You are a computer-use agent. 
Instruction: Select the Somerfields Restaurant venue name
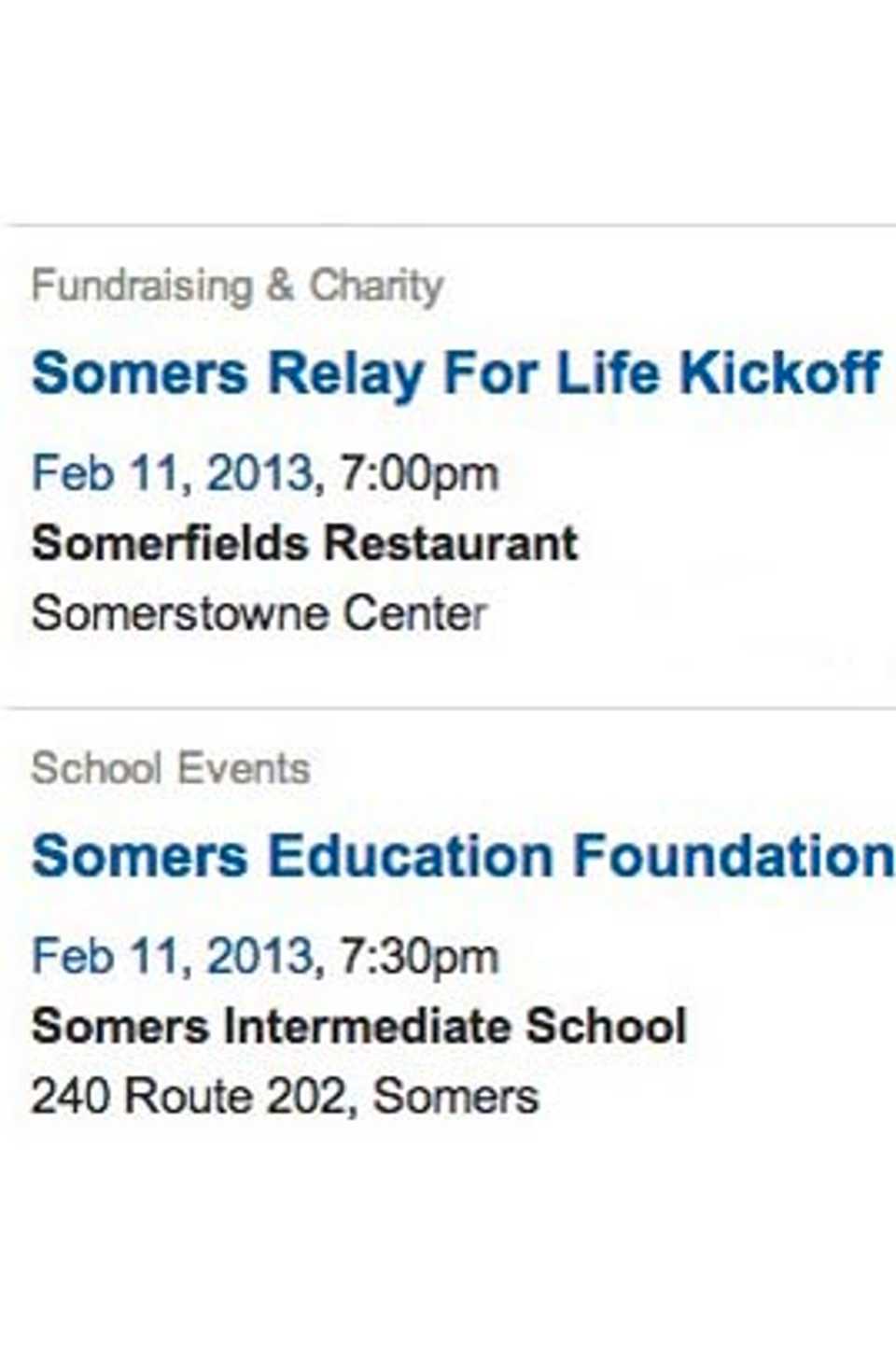point(305,543)
